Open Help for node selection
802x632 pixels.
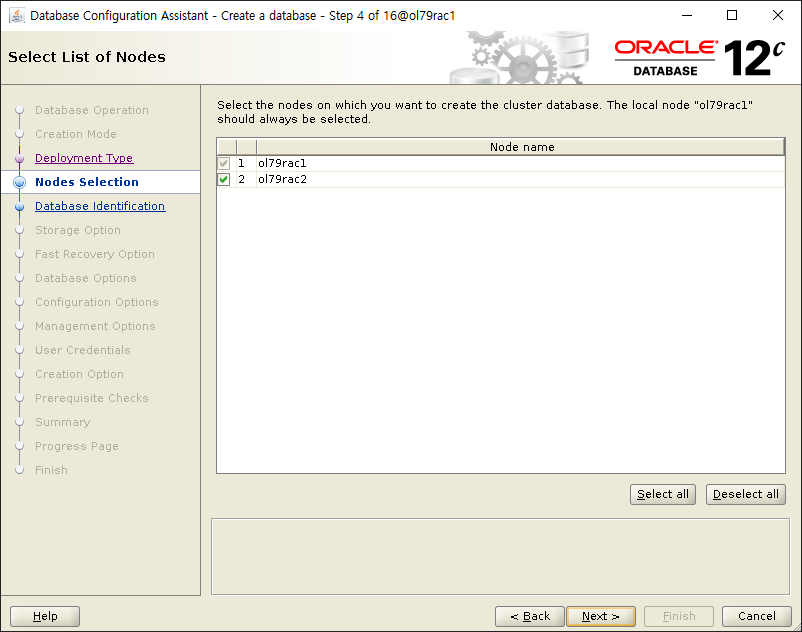pos(45,616)
